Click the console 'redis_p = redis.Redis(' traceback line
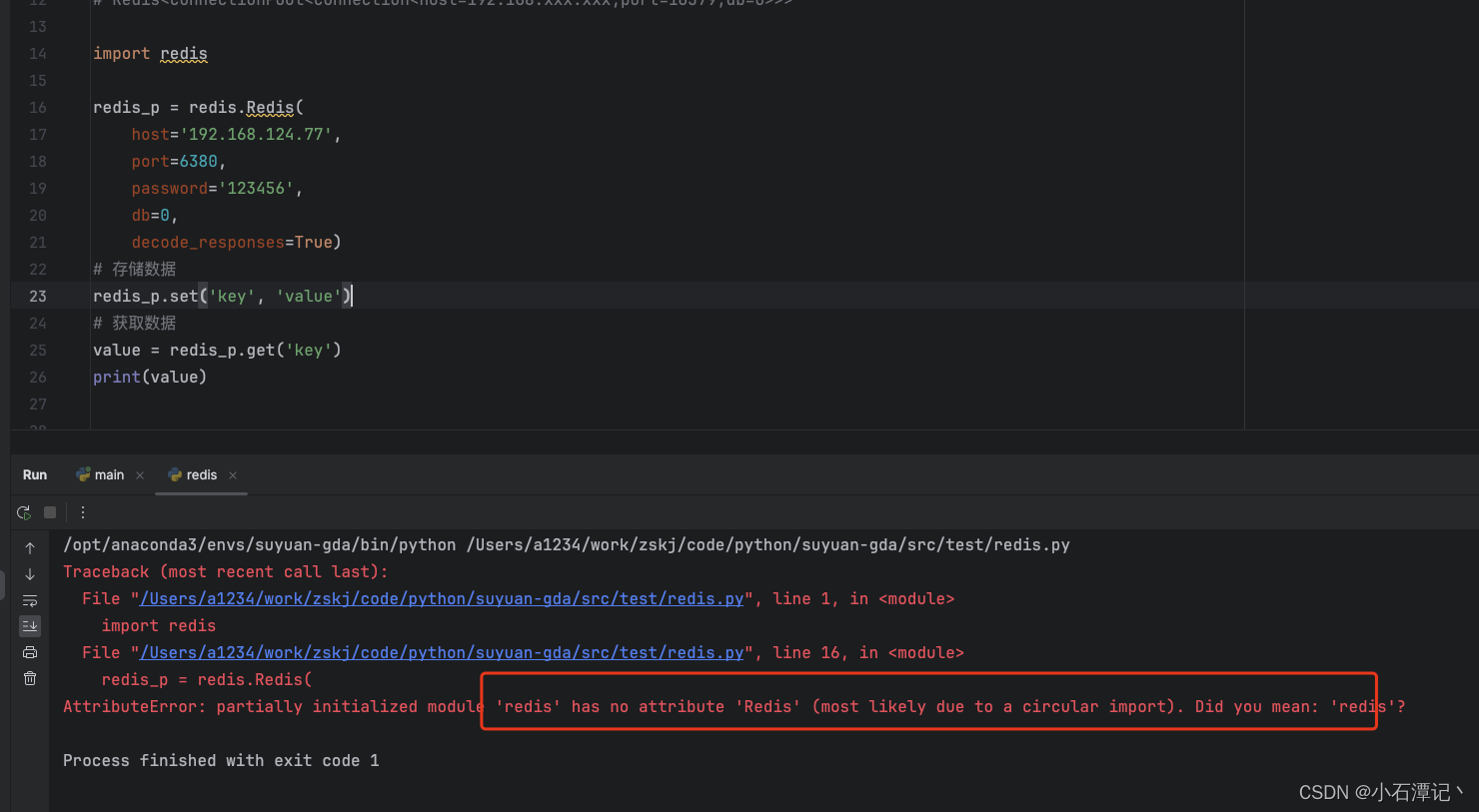Screen dimensions: 1479x812 coord(207,680)
